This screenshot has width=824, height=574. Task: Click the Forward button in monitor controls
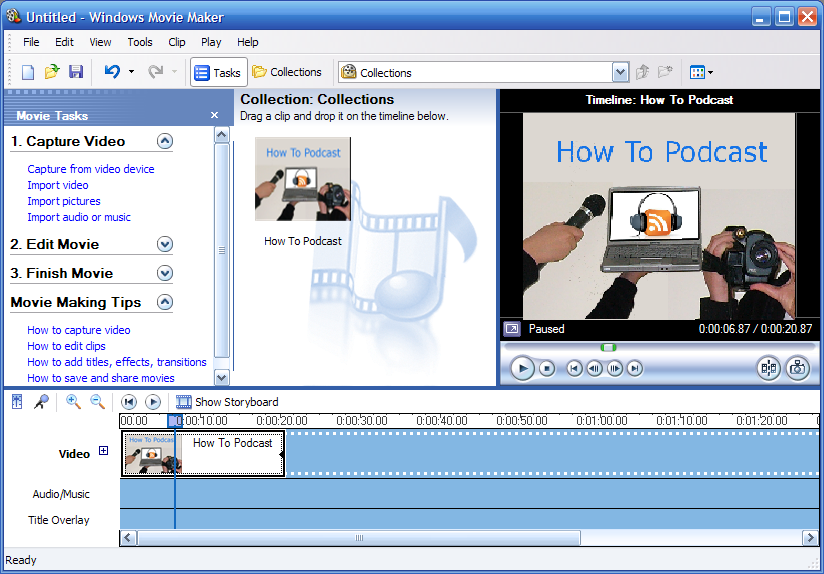tap(635, 368)
